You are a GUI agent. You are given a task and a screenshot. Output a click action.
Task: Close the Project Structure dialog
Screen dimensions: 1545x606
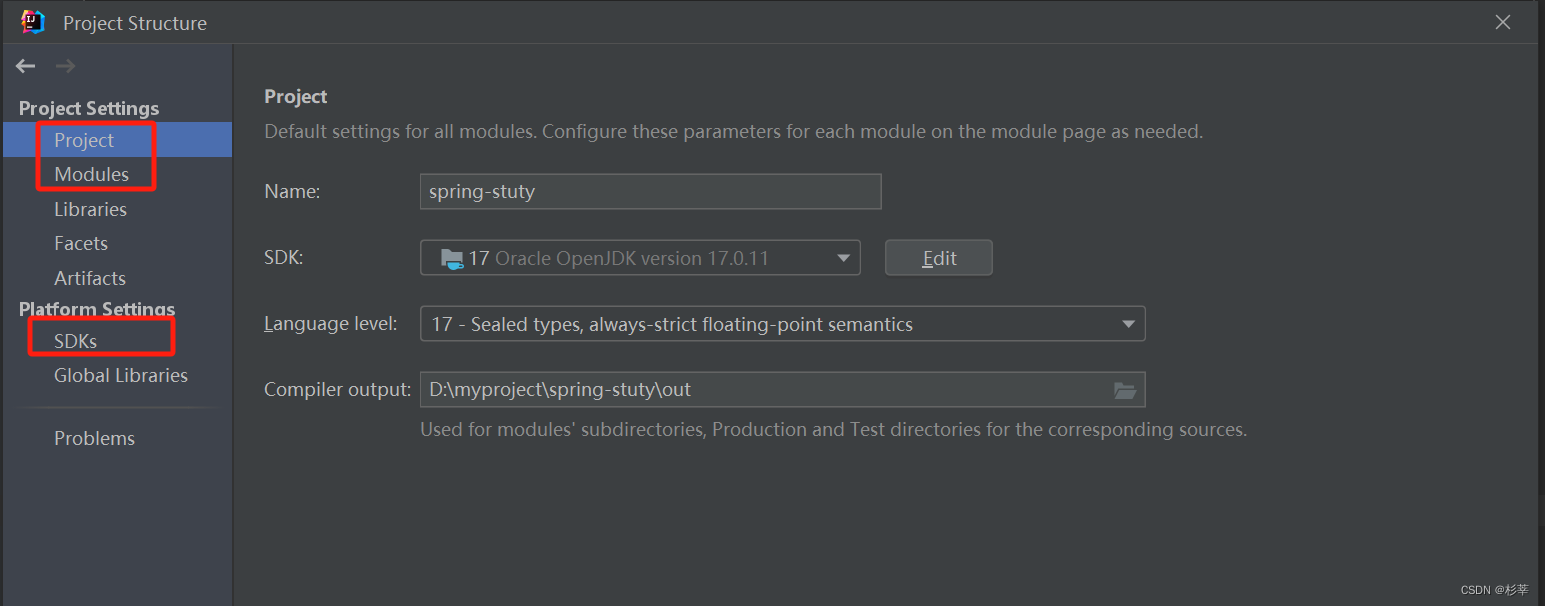(1502, 22)
